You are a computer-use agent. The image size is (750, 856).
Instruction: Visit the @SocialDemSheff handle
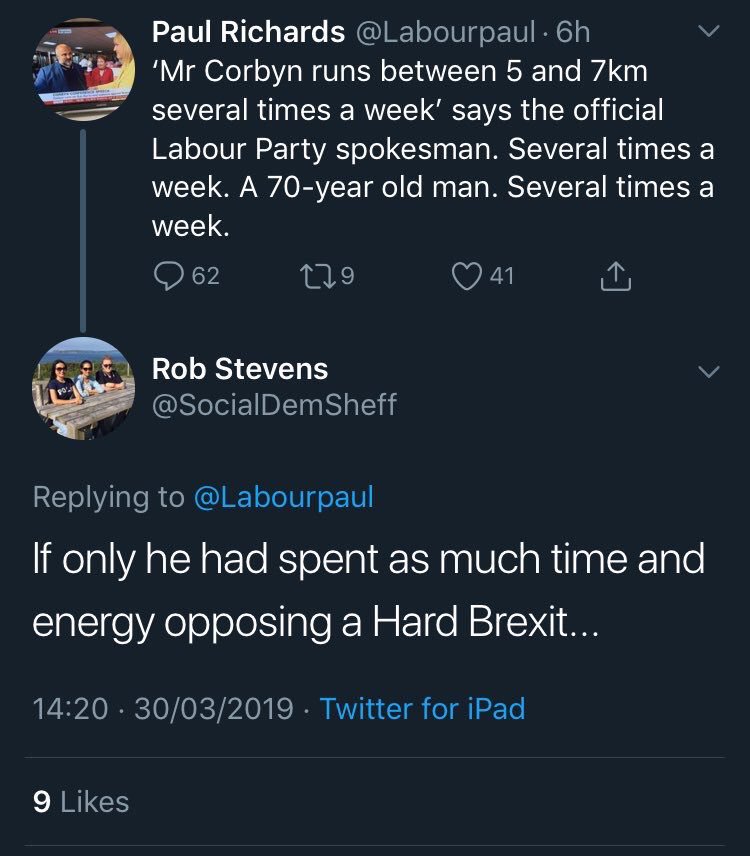274,405
